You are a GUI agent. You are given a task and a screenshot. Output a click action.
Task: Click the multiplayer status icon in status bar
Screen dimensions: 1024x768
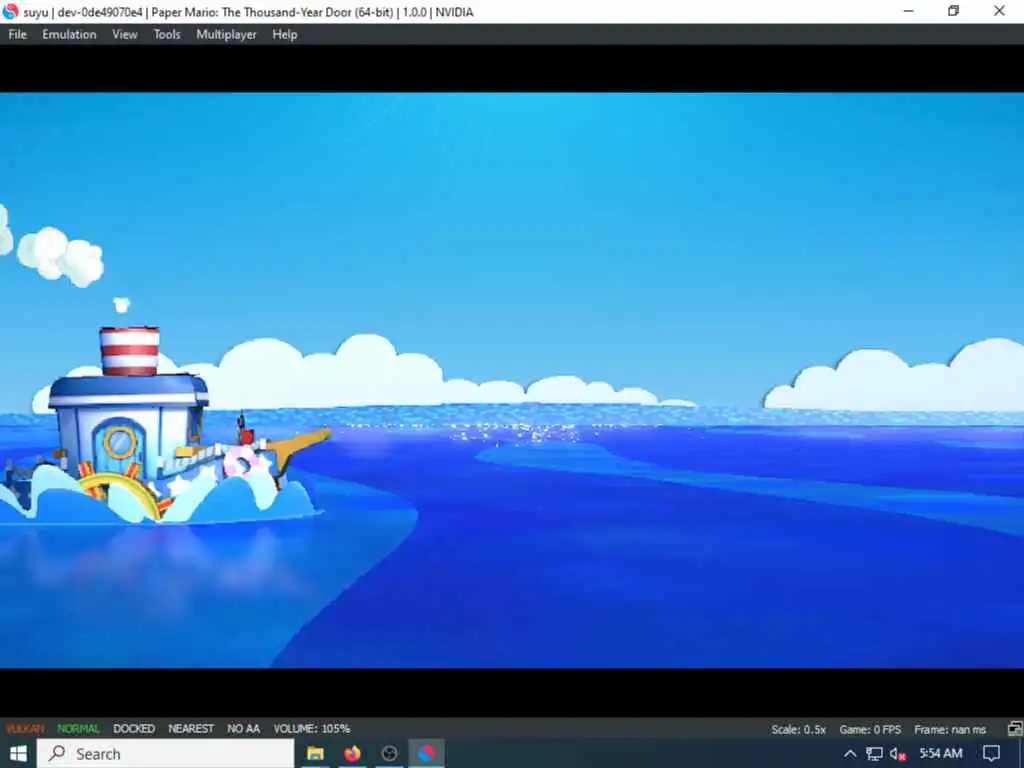pyautogui.click(x=1015, y=729)
